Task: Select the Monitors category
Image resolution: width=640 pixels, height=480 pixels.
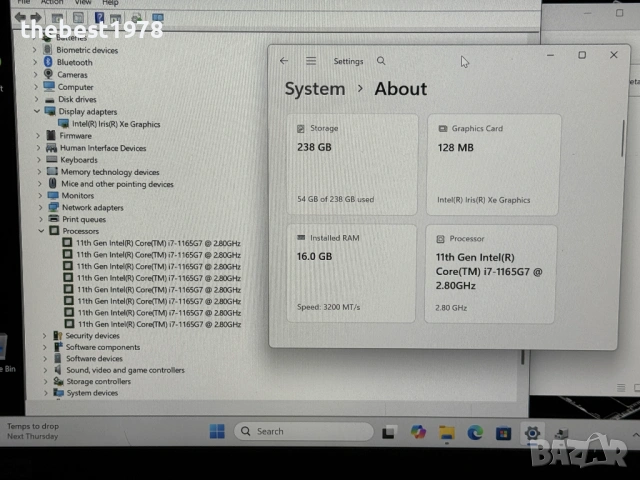Action: click(x=78, y=196)
